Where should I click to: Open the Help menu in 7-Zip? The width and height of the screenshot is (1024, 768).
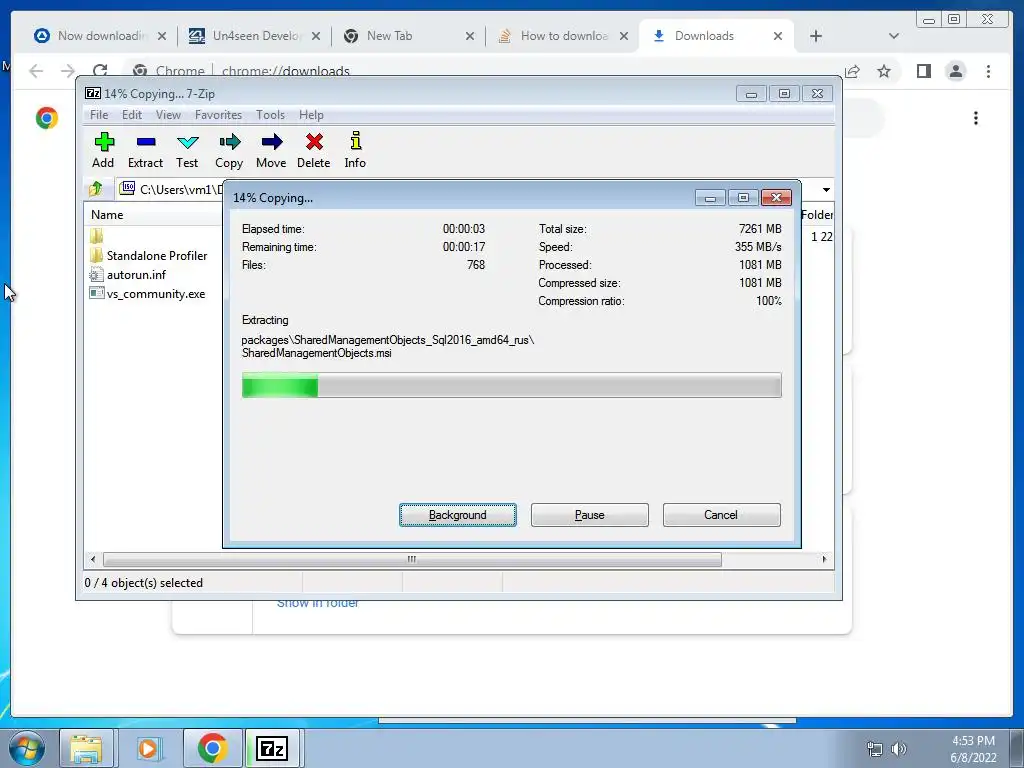click(x=312, y=115)
